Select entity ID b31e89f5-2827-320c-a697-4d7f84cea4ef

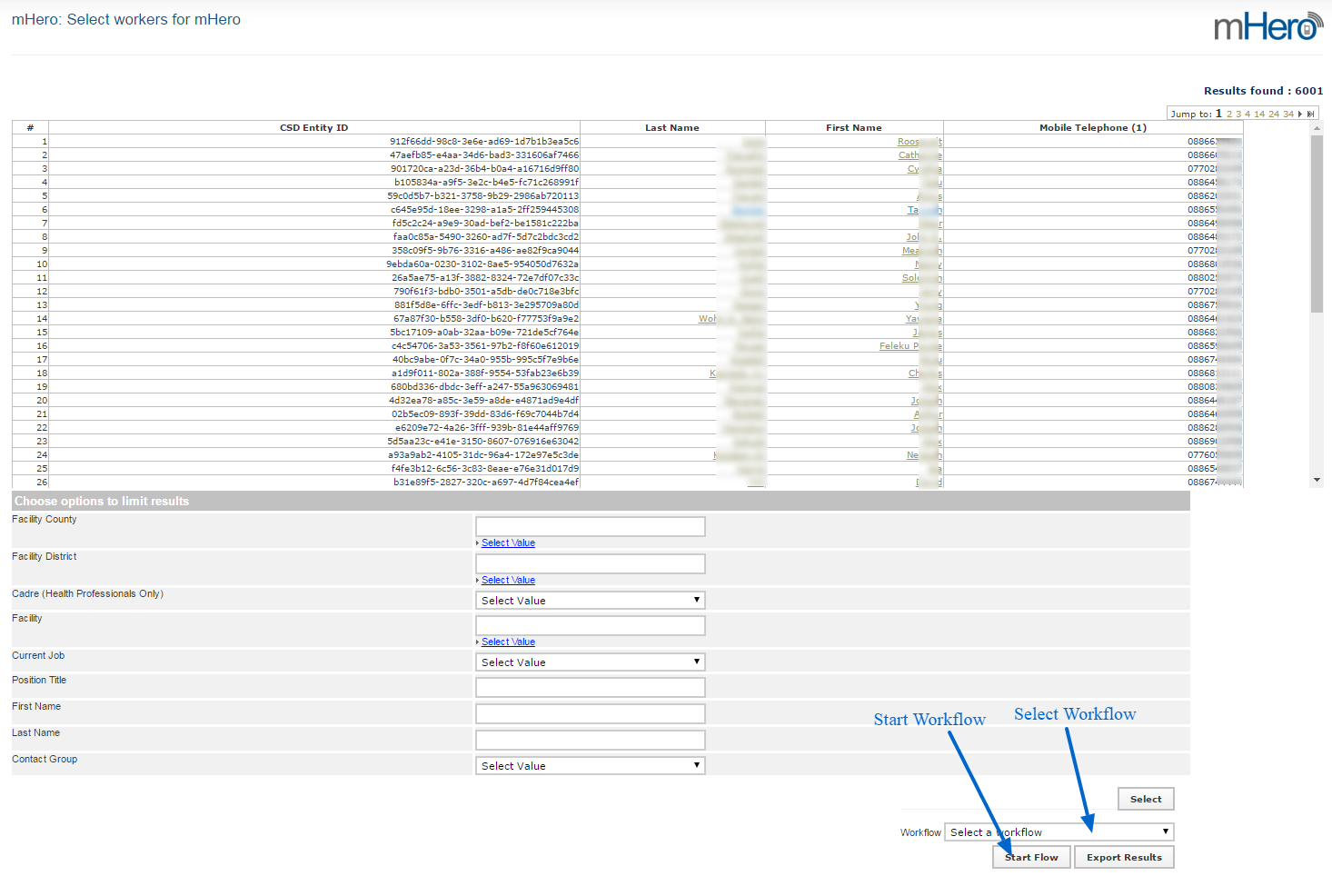[x=486, y=483]
